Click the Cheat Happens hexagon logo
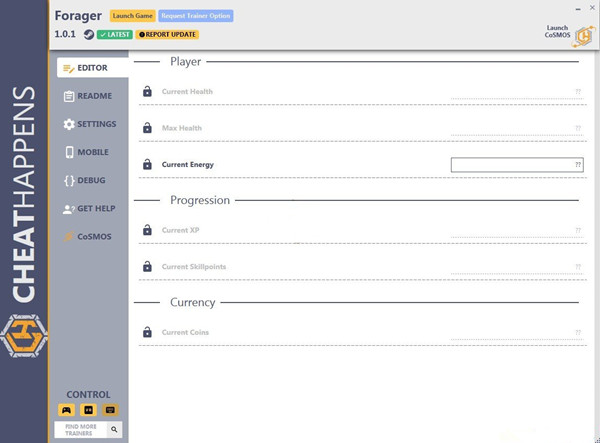 (x=24, y=336)
